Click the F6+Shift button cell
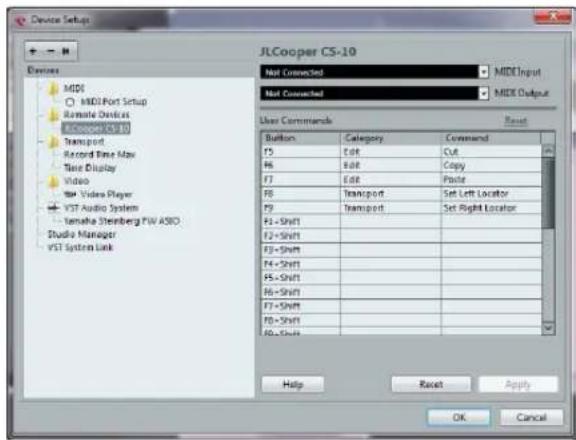This screenshot has height=440, width=576. (x=301, y=292)
